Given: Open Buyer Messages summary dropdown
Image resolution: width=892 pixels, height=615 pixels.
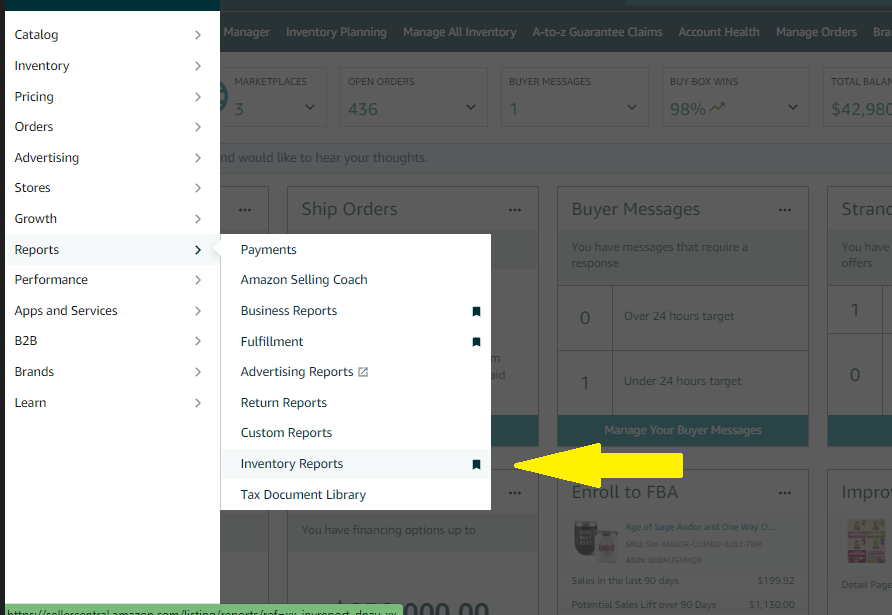Looking at the screenshot, I should (x=632, y=107).
